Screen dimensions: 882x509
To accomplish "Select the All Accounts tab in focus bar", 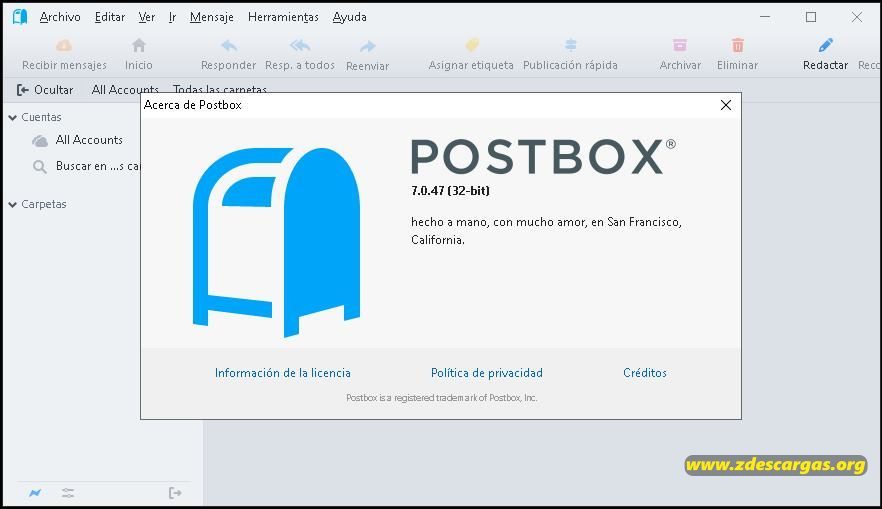I will click(125, 89).
